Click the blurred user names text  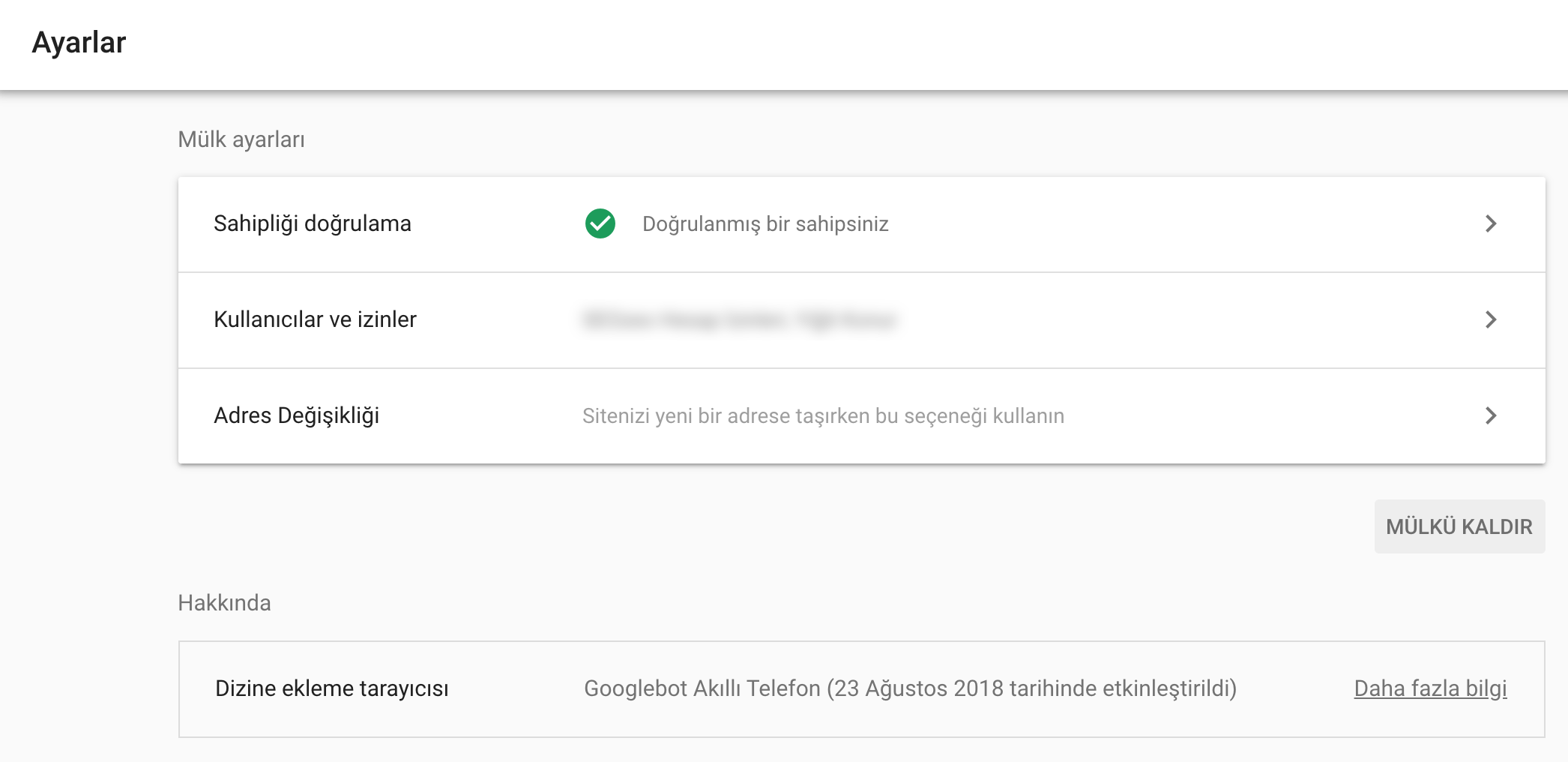click(x=739, y=320)
